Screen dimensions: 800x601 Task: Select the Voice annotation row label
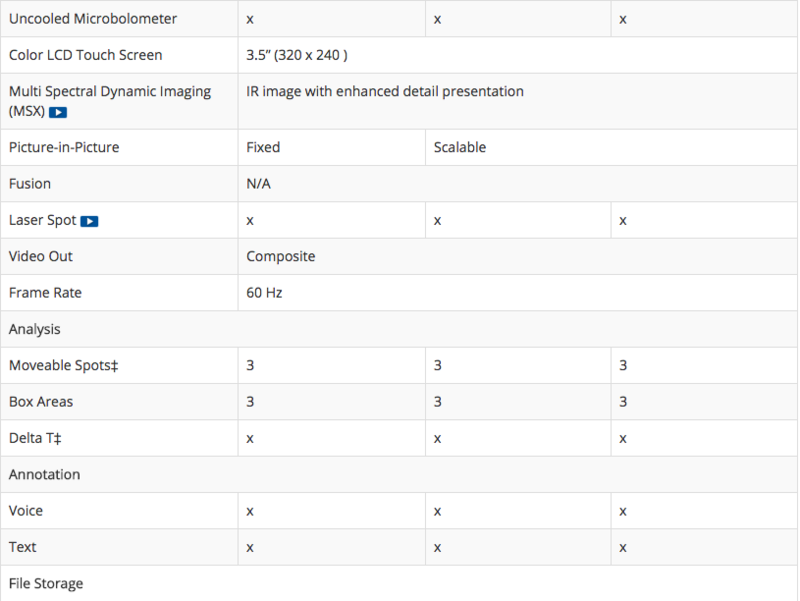pyautogui.click(x=26, y=511)
